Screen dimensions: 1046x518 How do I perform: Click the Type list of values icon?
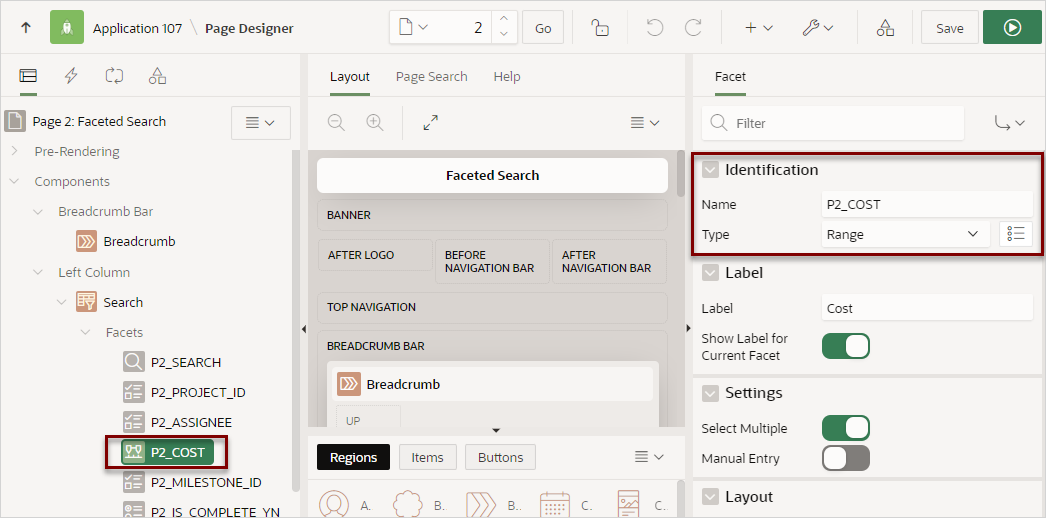[1016, 235]
